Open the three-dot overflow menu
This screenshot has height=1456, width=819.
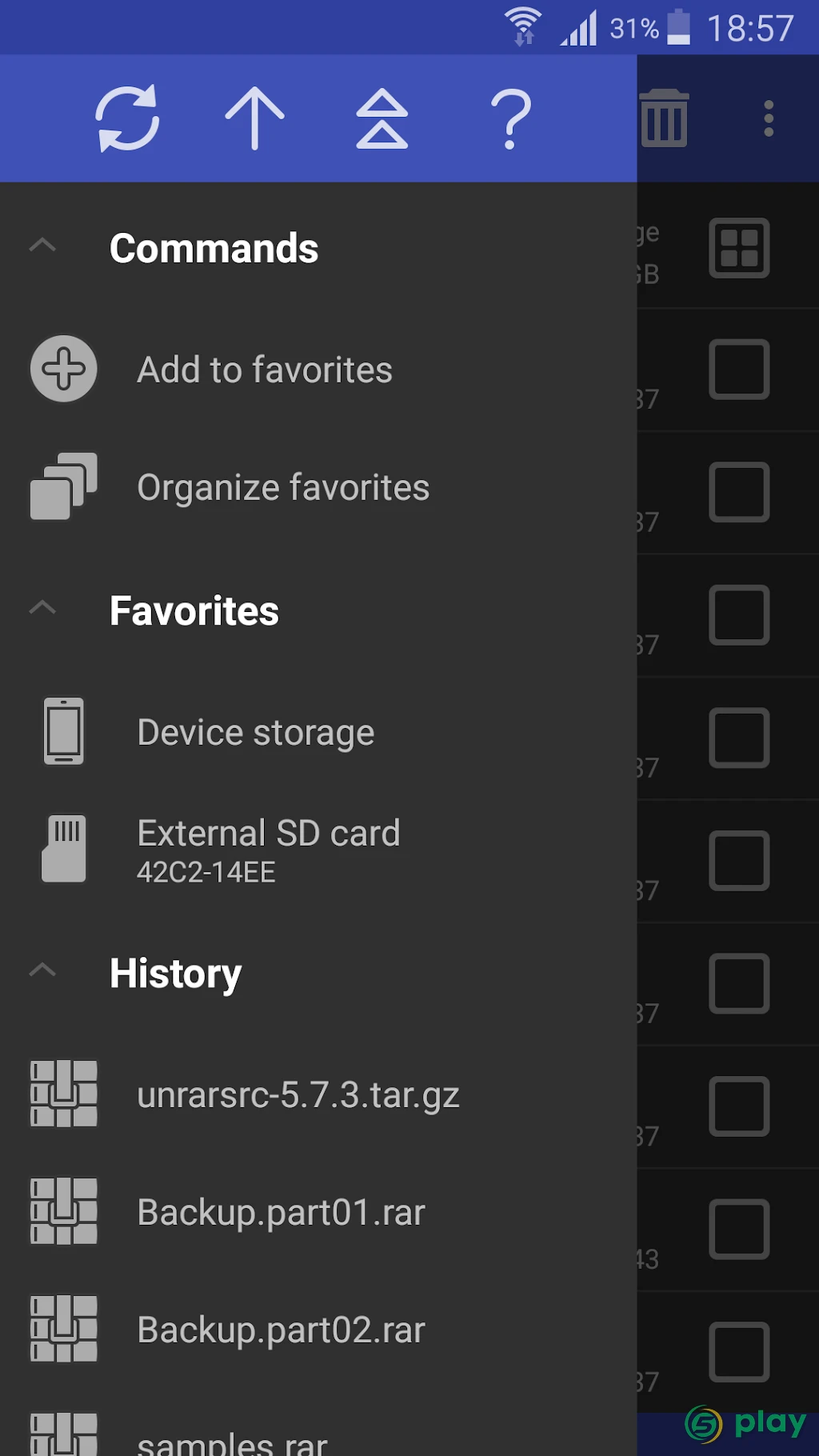coord(769,118)
